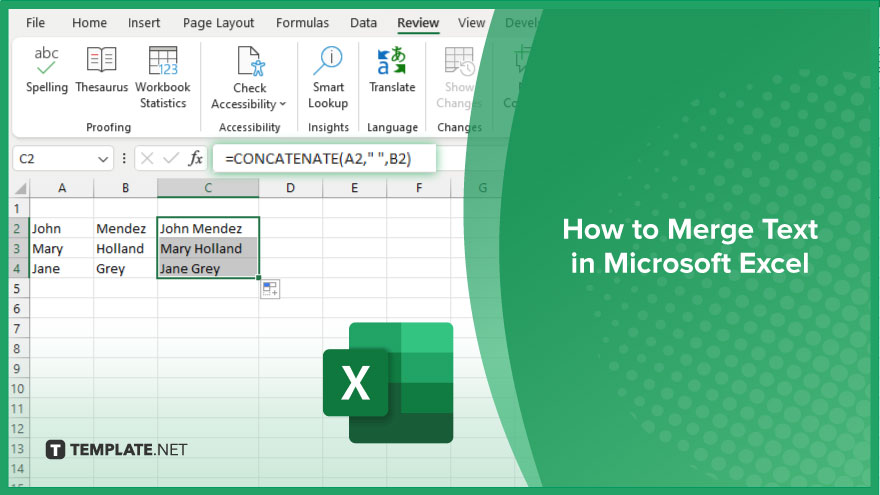Click the fill handle of the selection
The width and height of the screenshot is (880, 495).
pyautogui.click(x=259, y=278)
